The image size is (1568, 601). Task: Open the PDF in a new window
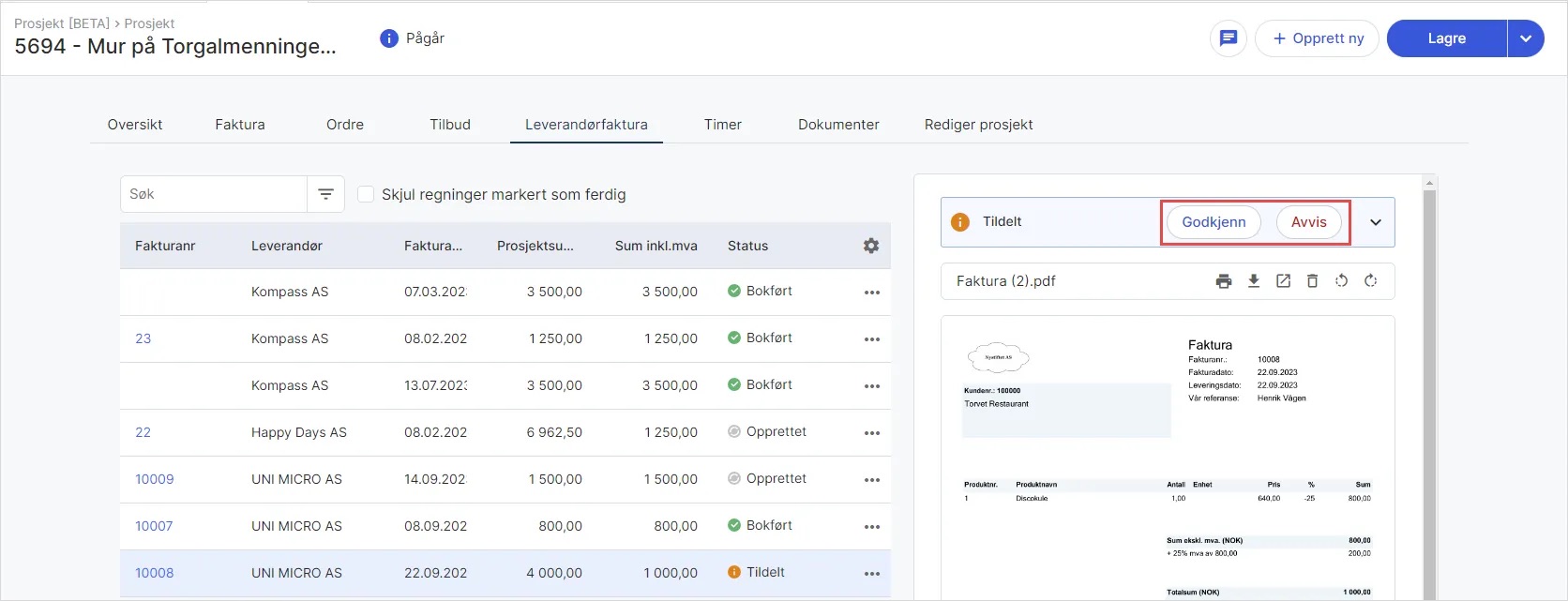[x=1283, y=281]
